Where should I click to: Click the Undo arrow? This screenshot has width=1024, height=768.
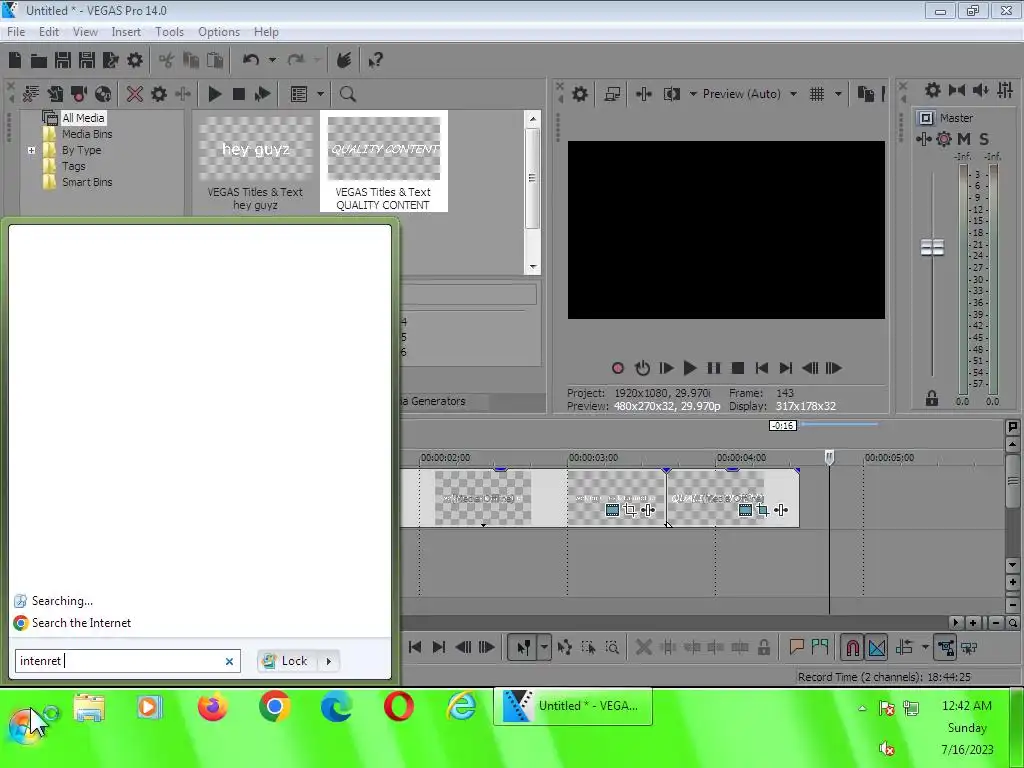[251, 60]
